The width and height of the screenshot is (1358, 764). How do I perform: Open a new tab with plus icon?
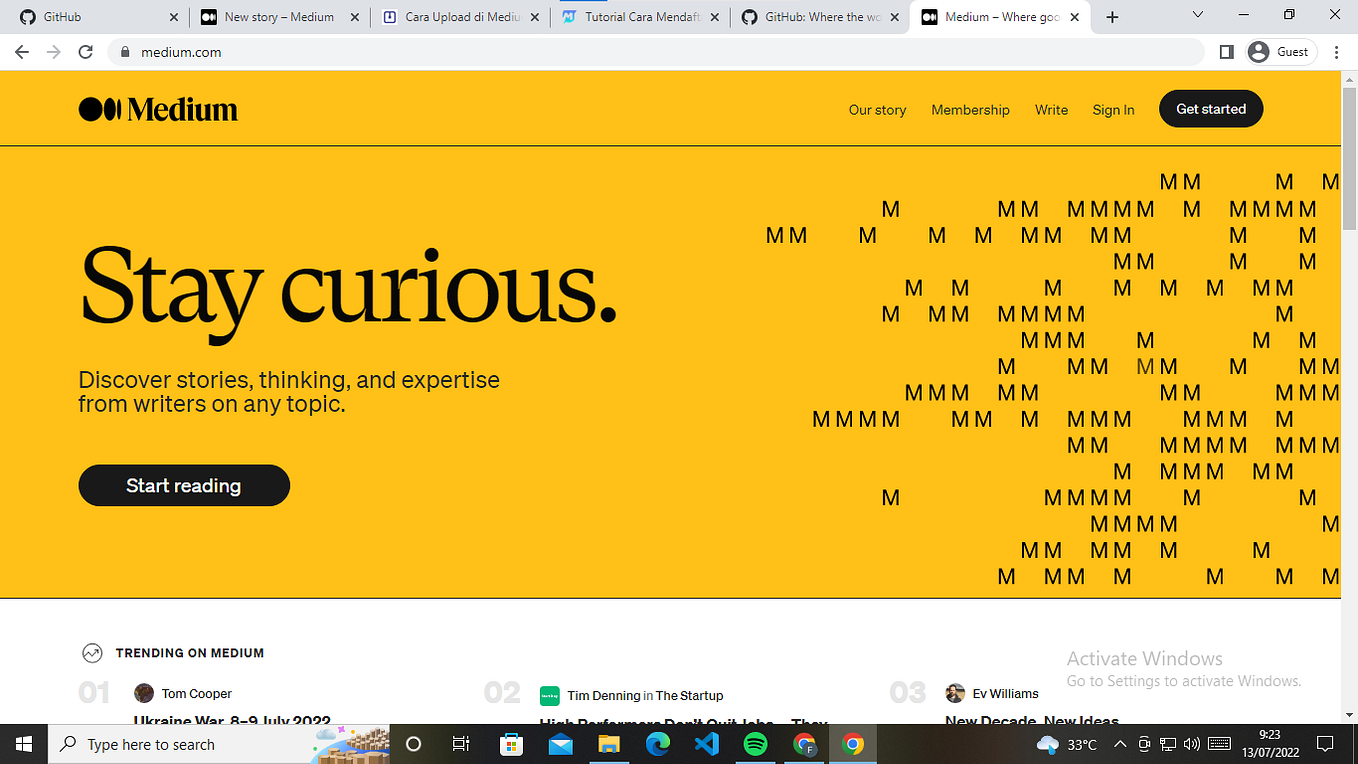[1113, 17]
